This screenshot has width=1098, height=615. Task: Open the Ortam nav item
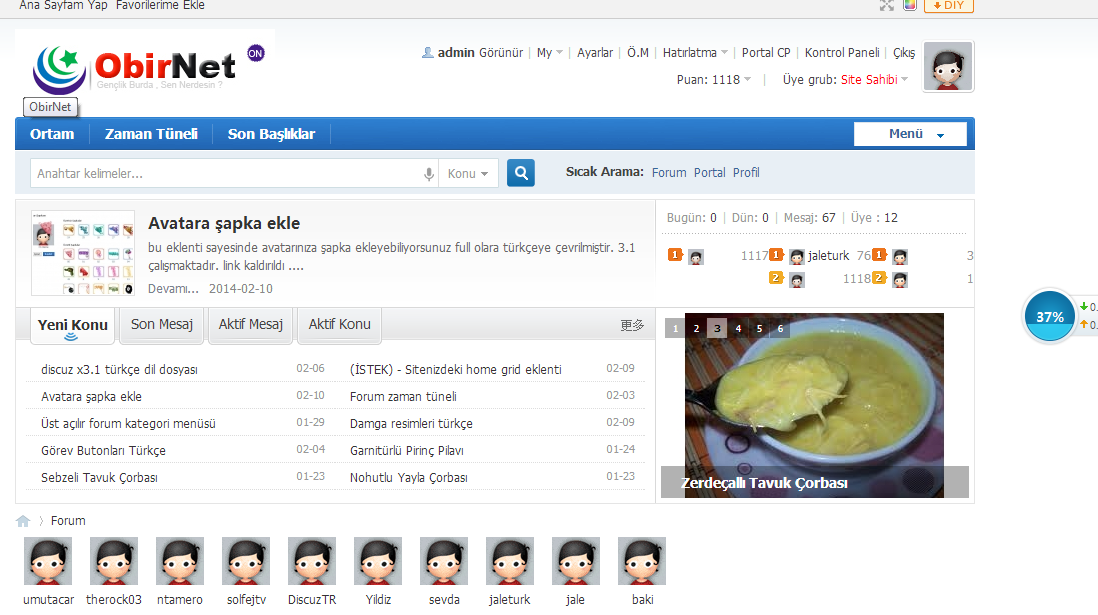point(52,134)
